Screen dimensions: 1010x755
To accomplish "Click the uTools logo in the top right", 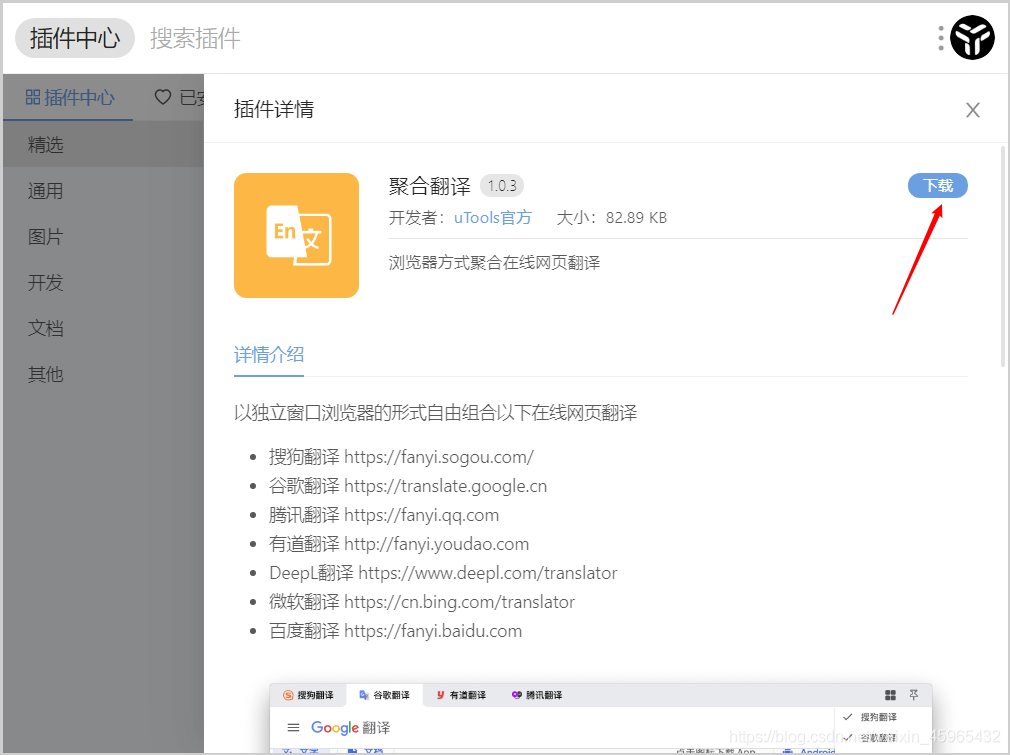I will (x=971, y=38).
